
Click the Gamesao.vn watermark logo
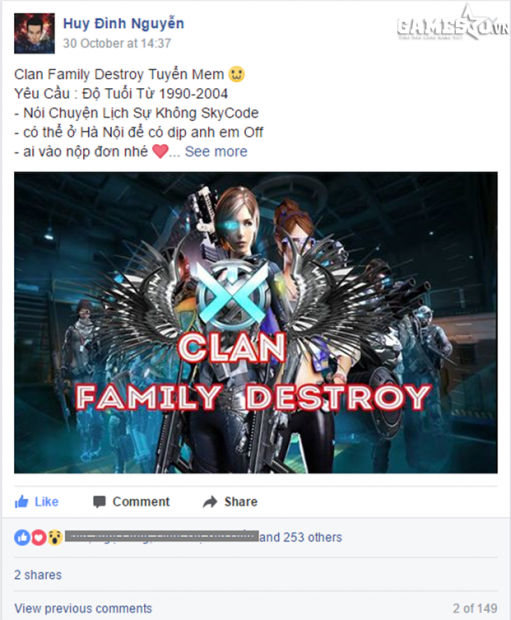pos(451,26)
